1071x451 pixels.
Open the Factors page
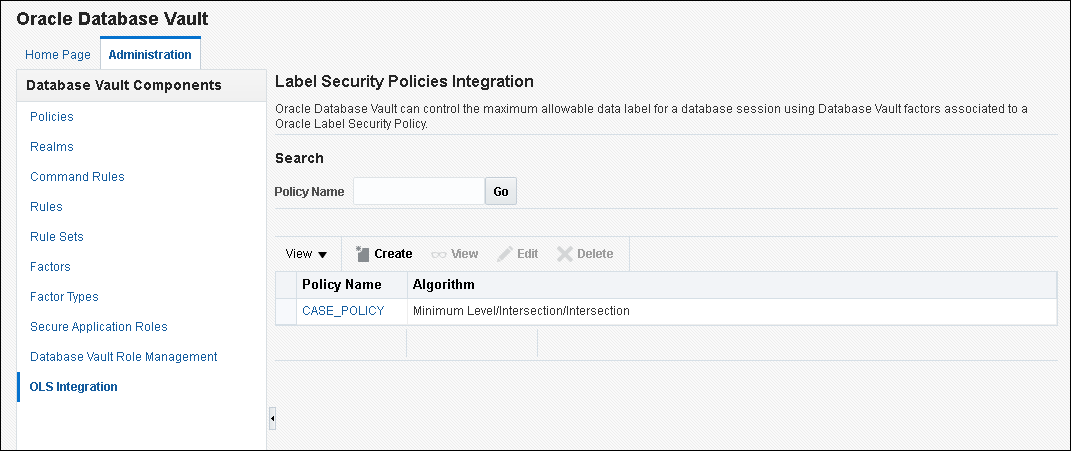click(50, 267)
